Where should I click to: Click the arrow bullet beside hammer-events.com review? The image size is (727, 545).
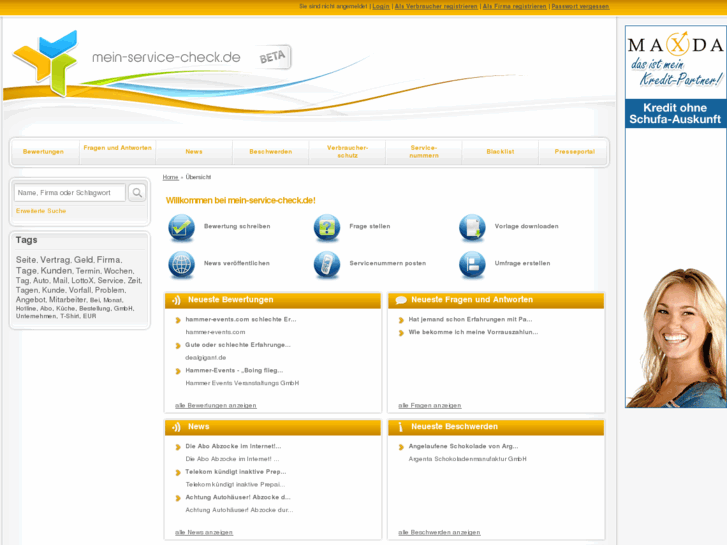(178, 320)
